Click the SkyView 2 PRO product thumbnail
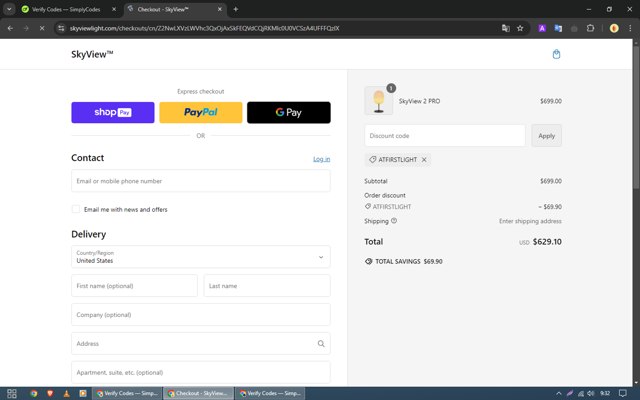This screenshot has height=400, width=640. click(379, 100)
